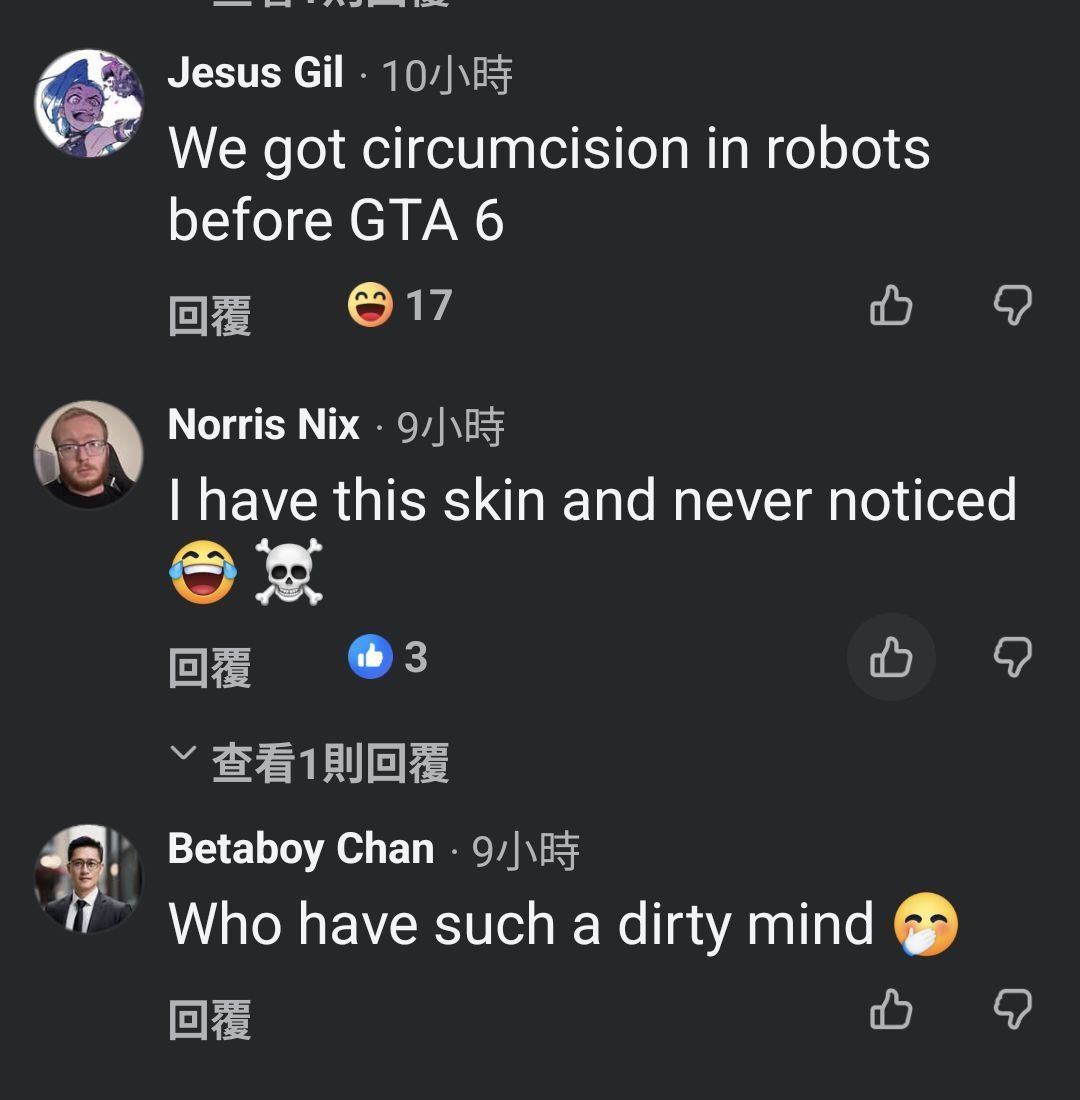This screenshot has height=1100, width=1080.
Task: Open Jesus Gil's profile picture
Action: point(89,103)
